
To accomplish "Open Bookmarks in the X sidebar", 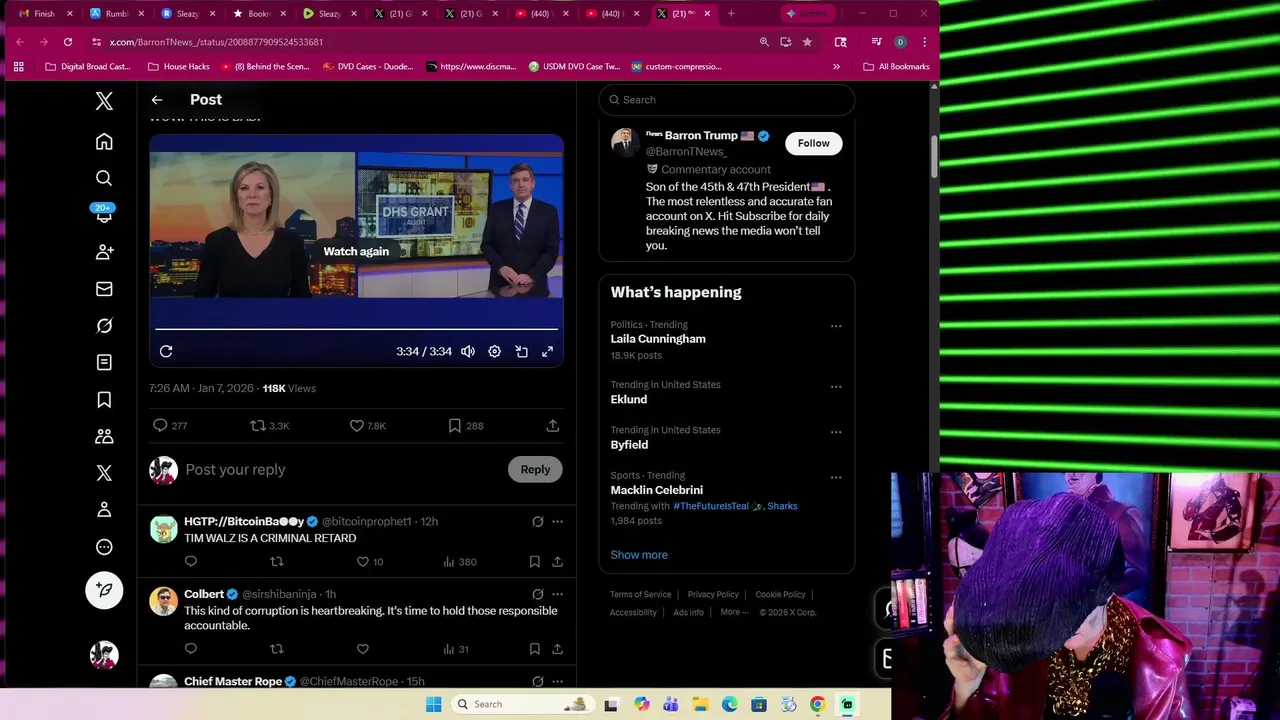I will pyautogui.click(x=104, y=400).
